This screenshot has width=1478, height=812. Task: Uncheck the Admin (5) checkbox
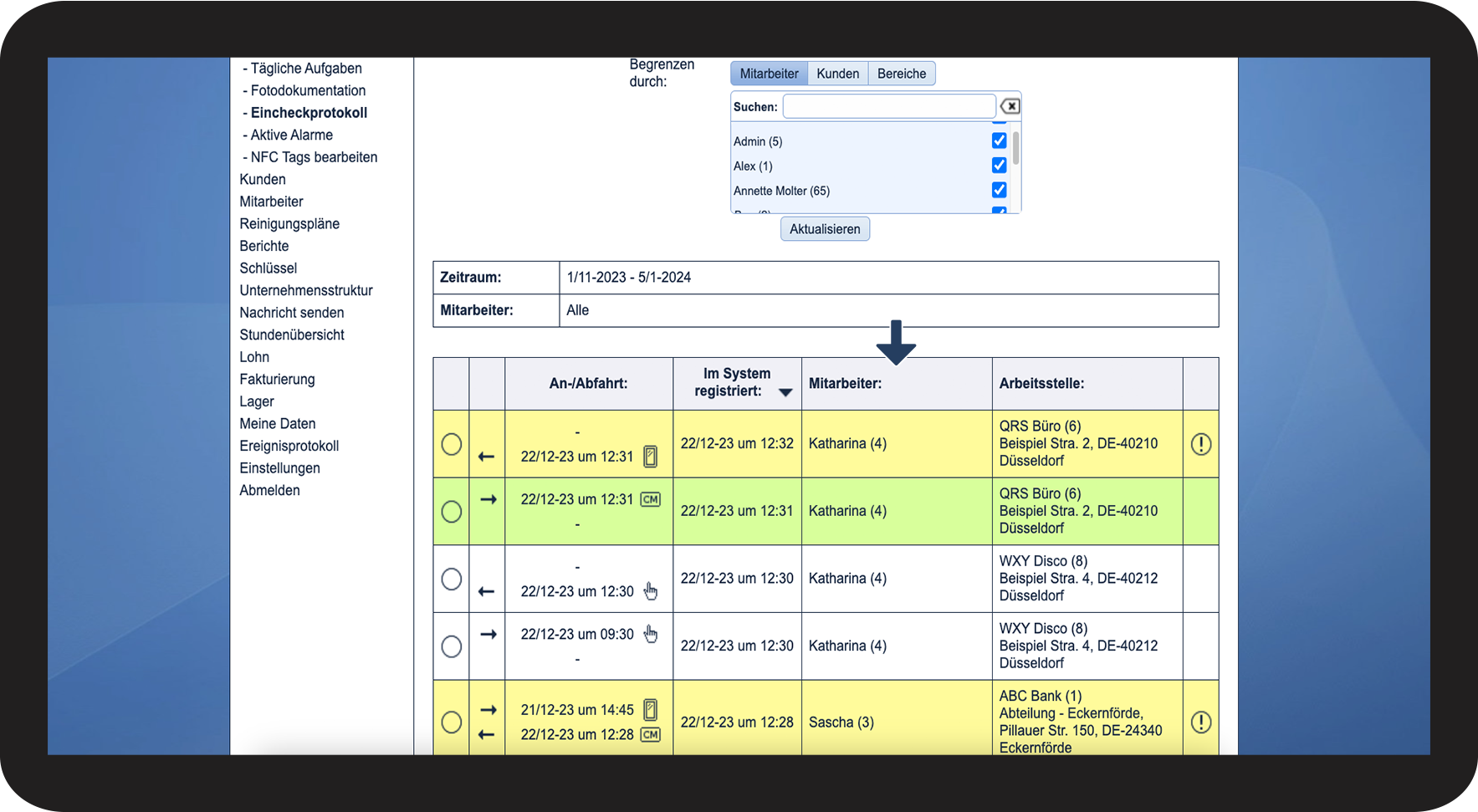[999, 140]
